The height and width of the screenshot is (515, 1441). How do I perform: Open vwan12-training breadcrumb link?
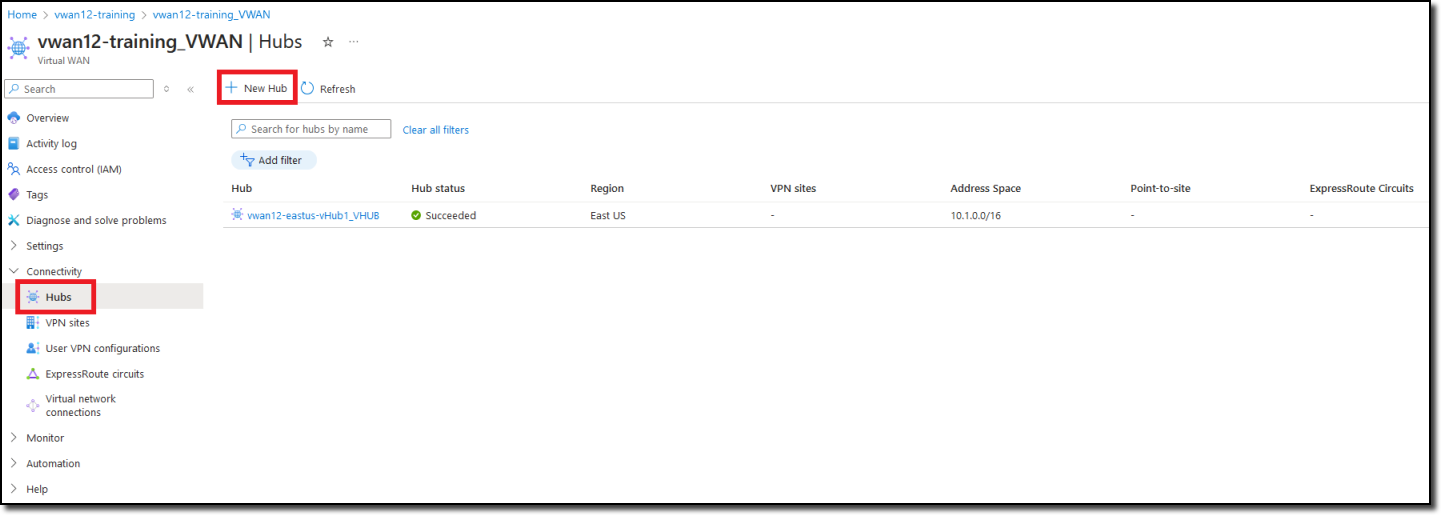point(94,15)
